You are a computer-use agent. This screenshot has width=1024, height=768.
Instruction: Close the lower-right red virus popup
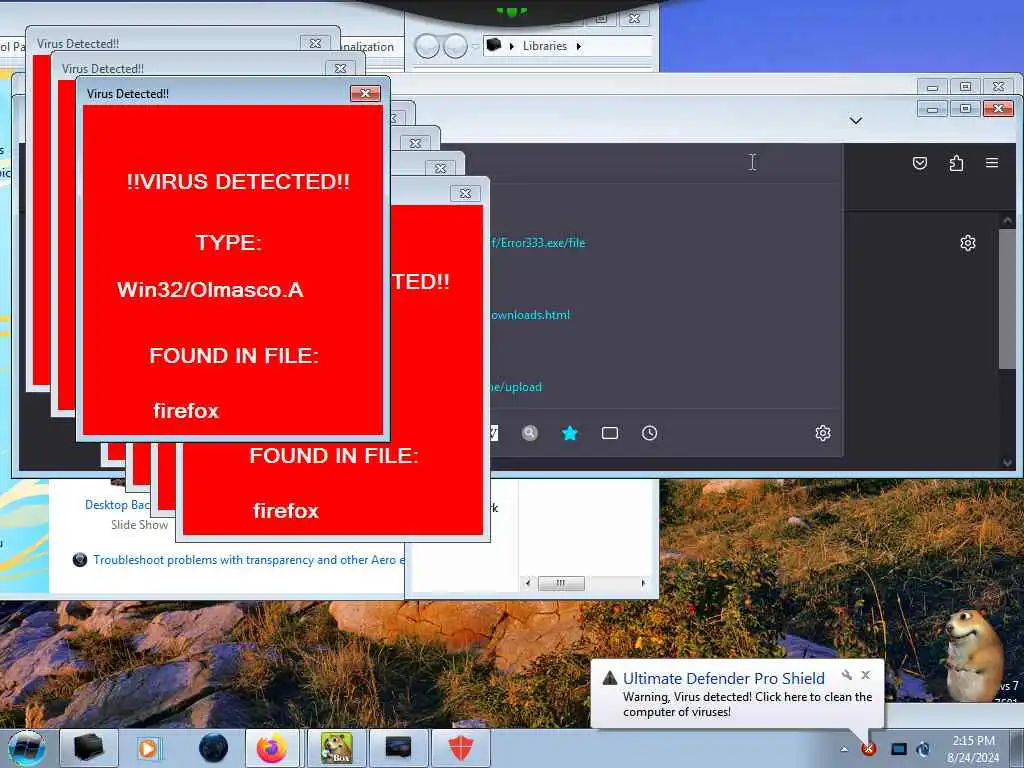click(465, 193)
